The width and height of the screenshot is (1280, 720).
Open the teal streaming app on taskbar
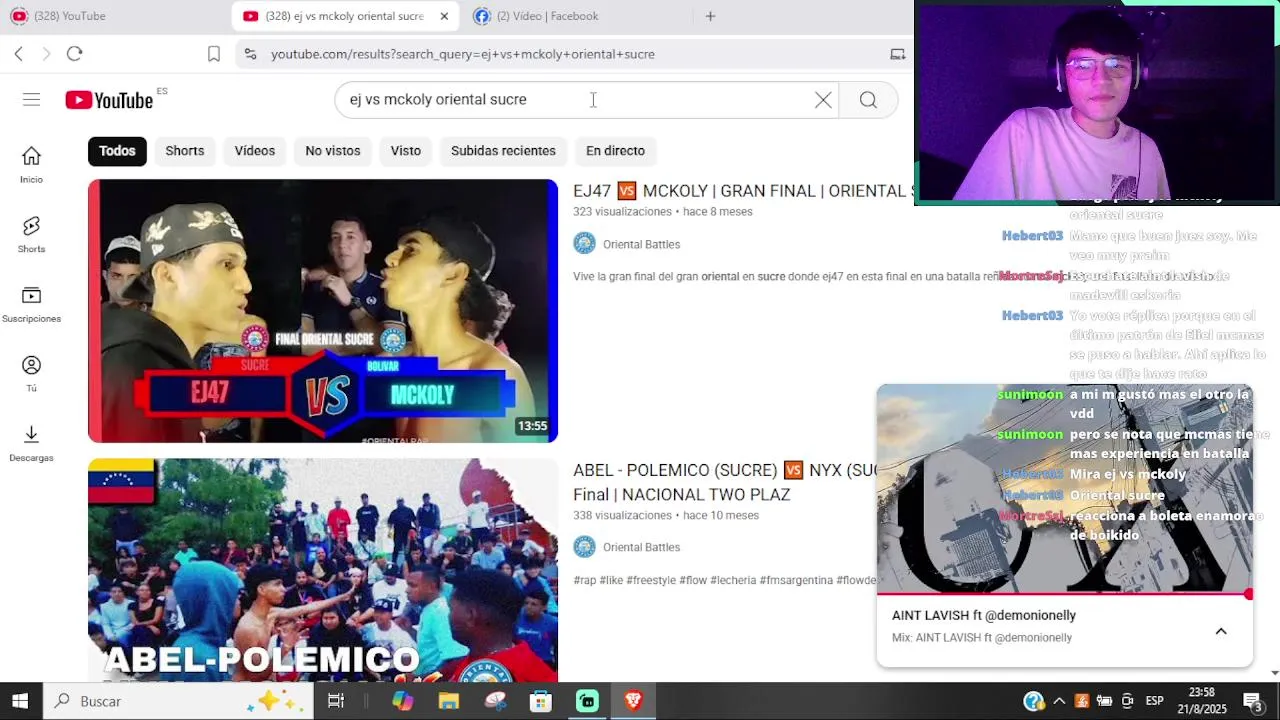pos(587,701)
